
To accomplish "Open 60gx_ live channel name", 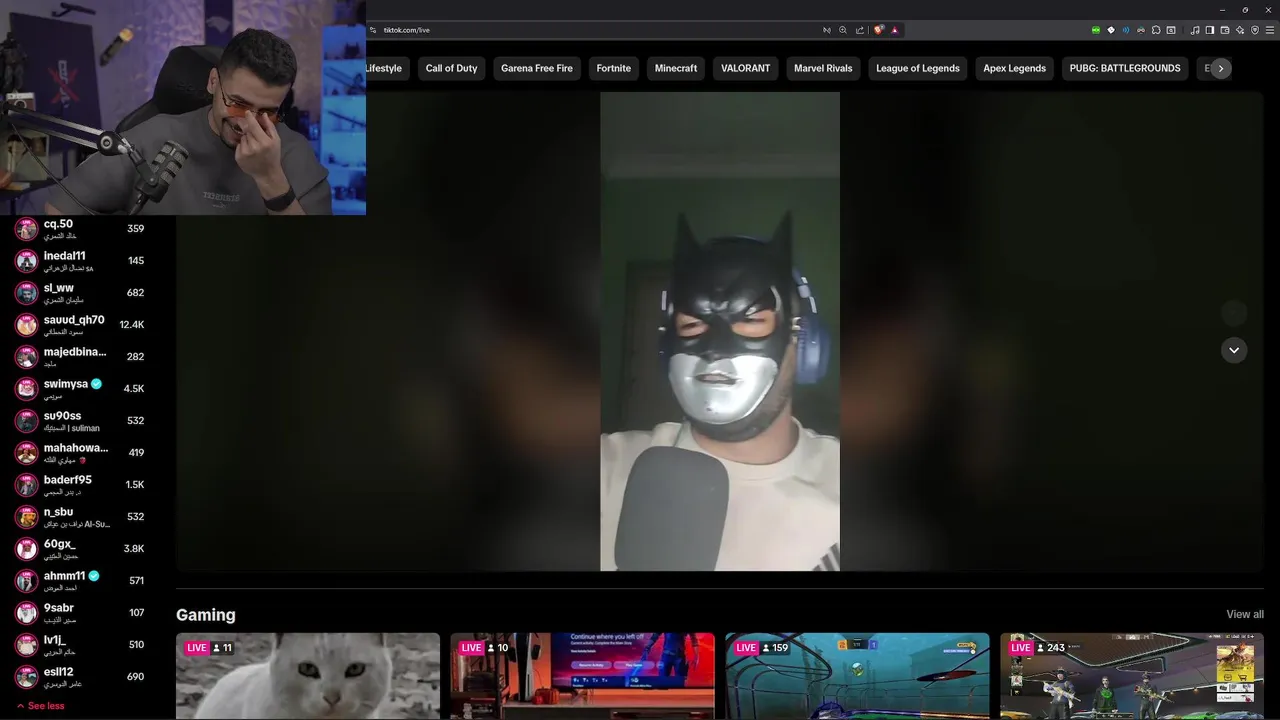I will tap(59, 544).
